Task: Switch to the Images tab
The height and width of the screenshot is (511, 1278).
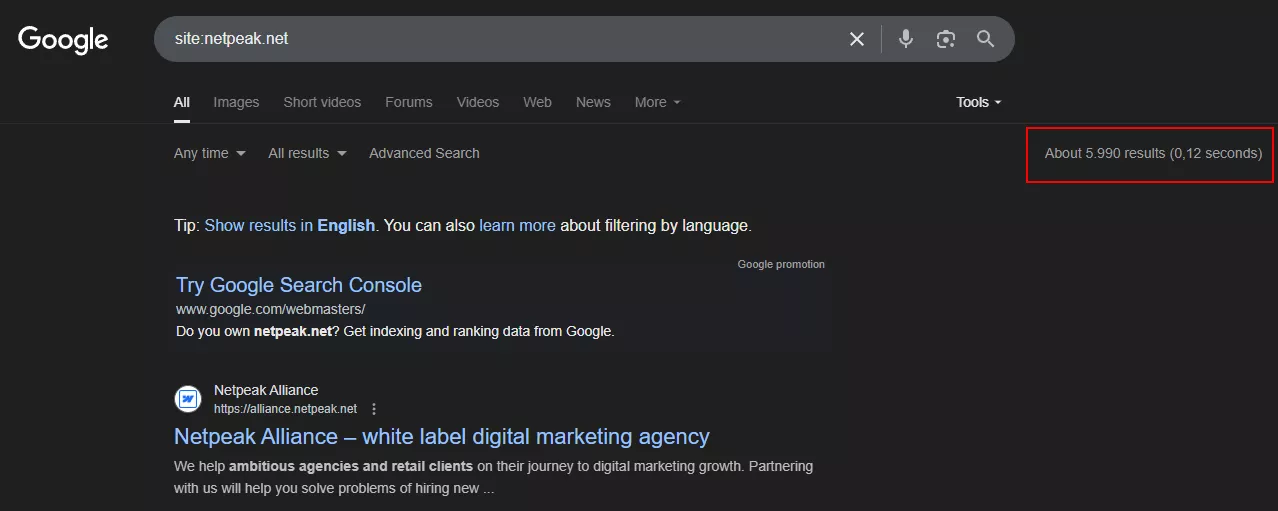Action: [236, 102]
